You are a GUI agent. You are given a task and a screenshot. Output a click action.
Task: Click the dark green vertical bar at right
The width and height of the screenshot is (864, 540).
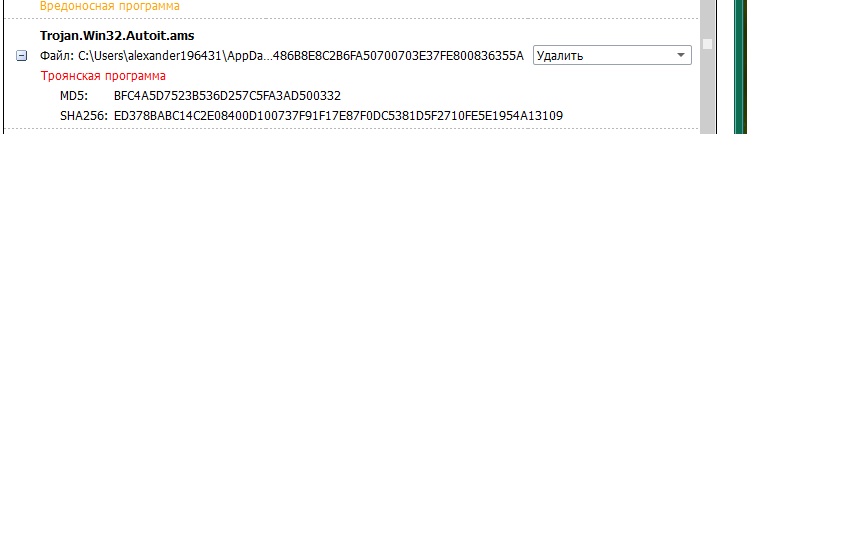[x=741, y=66]
